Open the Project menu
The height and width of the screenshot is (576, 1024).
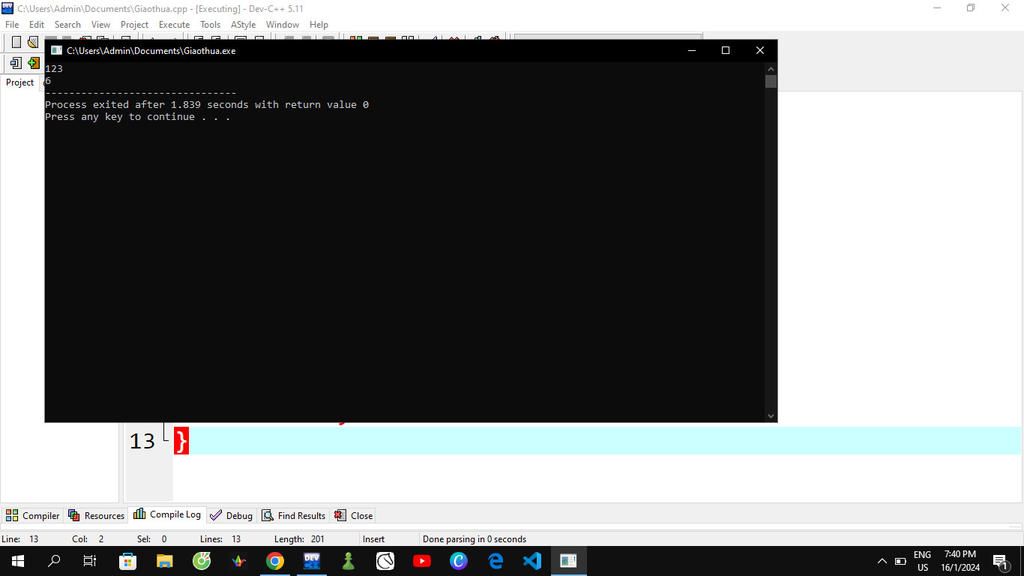pyautogui.click(x=134, y=25)
